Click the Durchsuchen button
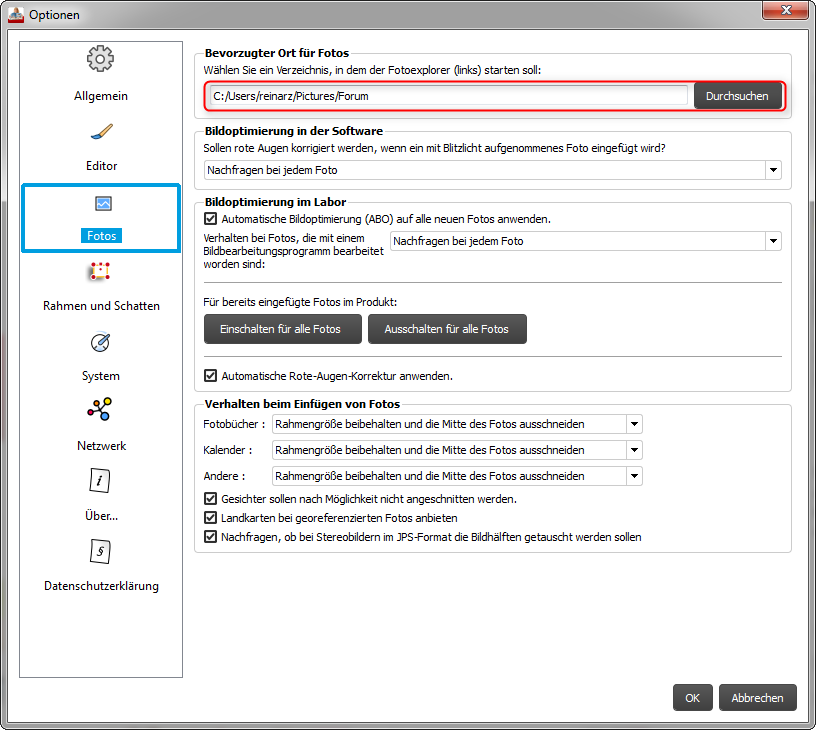The image size is (816, 730). [x=737, y=96]
